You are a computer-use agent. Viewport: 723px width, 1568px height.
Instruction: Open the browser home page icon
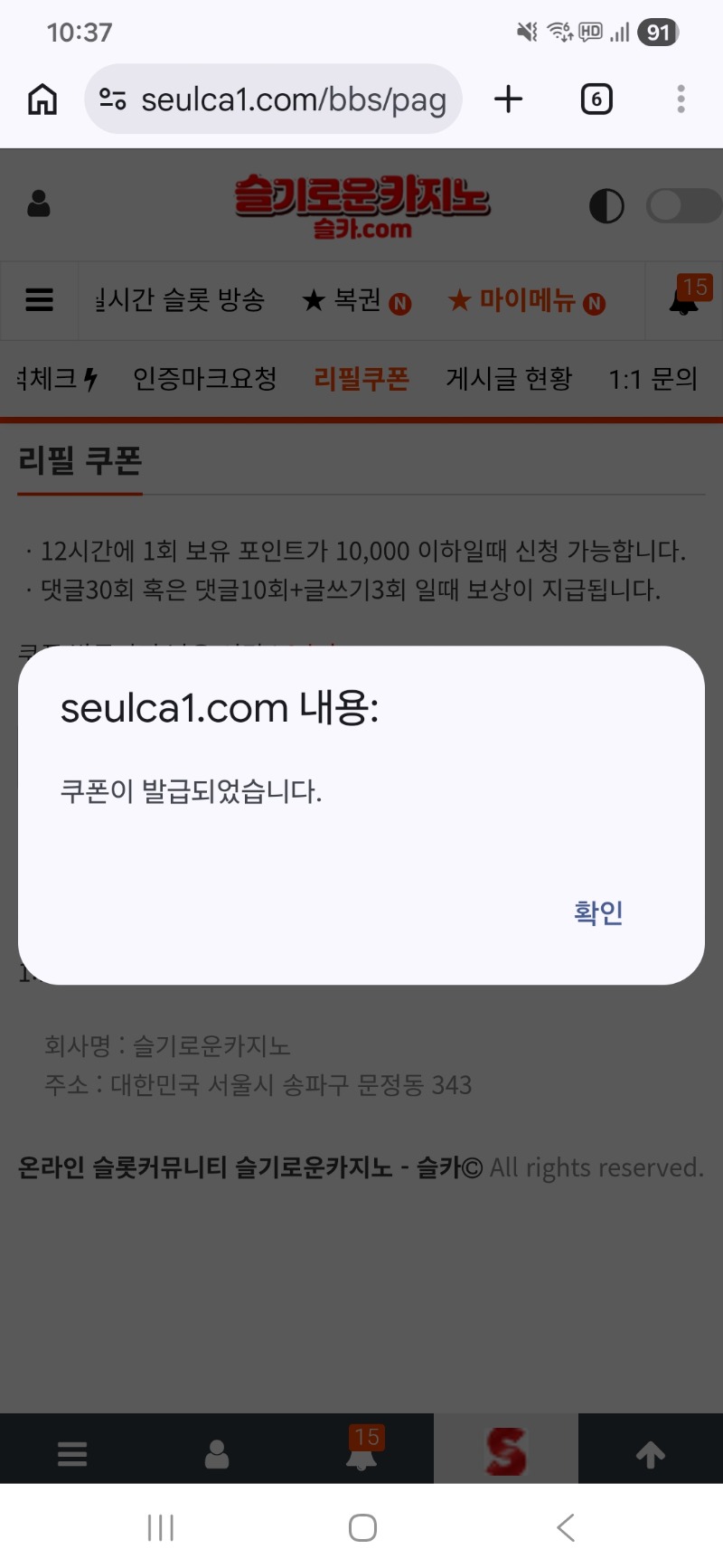(42, 99)
